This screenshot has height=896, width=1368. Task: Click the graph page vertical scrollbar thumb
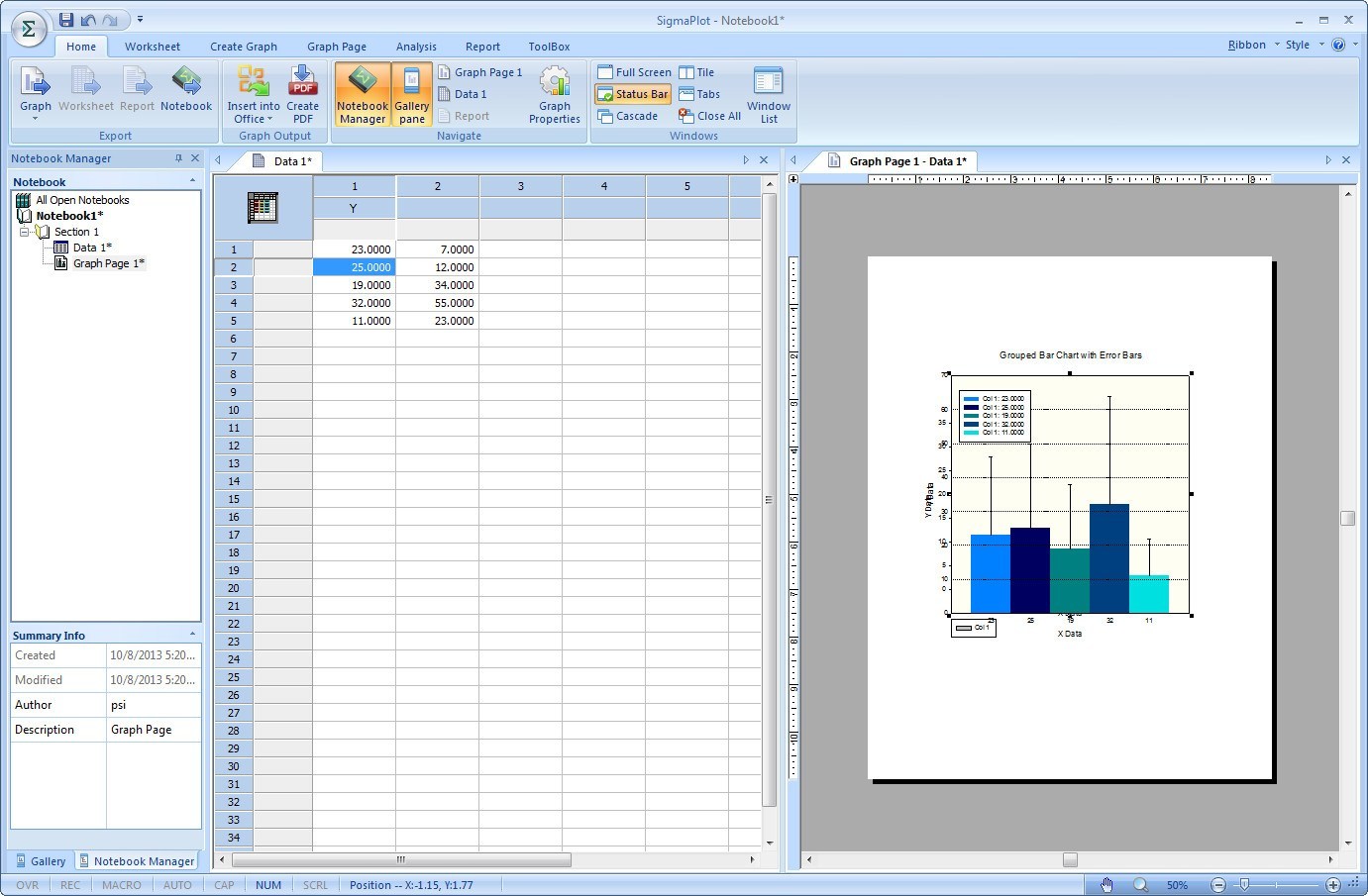(x=1347, y=519)
